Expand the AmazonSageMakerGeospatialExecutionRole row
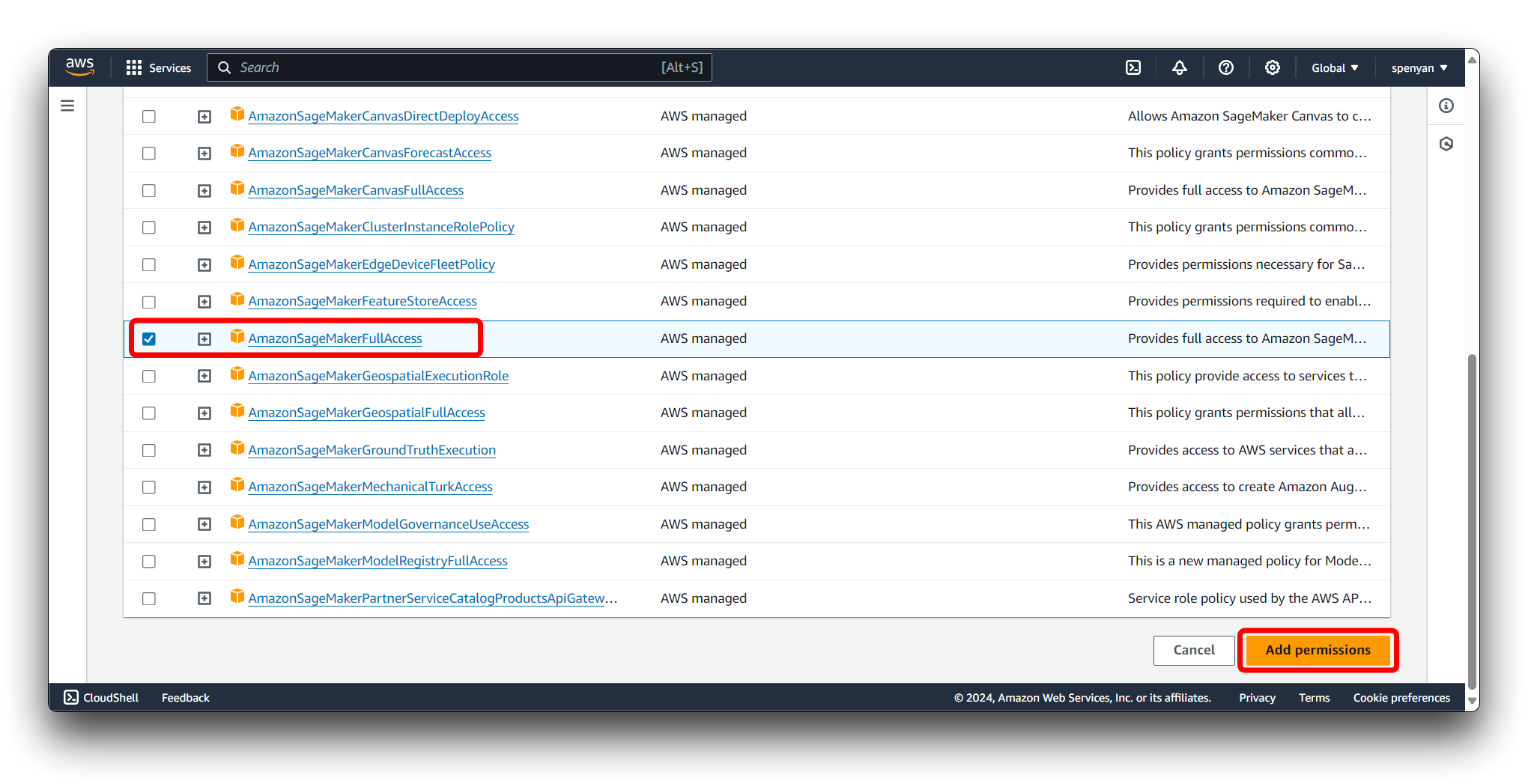The width and height of the screenshot is (1528, 784). [x=204, y=376]
